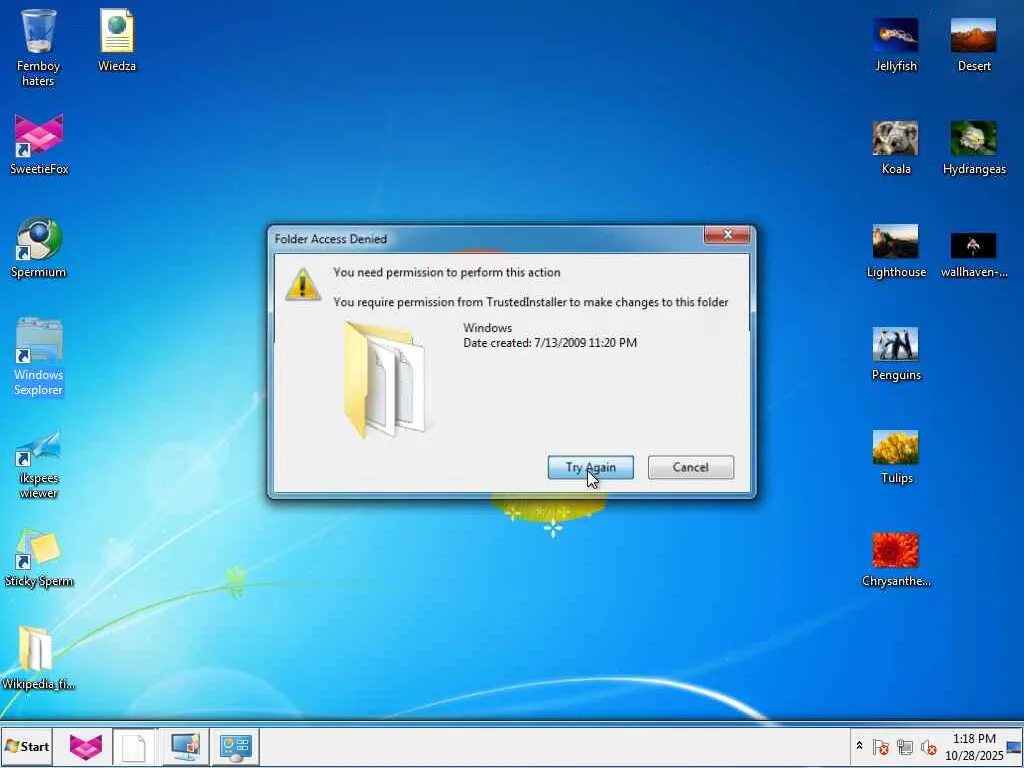This screenshot has width=1024, height=768.
Task: Open the muted volume tray icon
Action: click(x=928, y=746)
